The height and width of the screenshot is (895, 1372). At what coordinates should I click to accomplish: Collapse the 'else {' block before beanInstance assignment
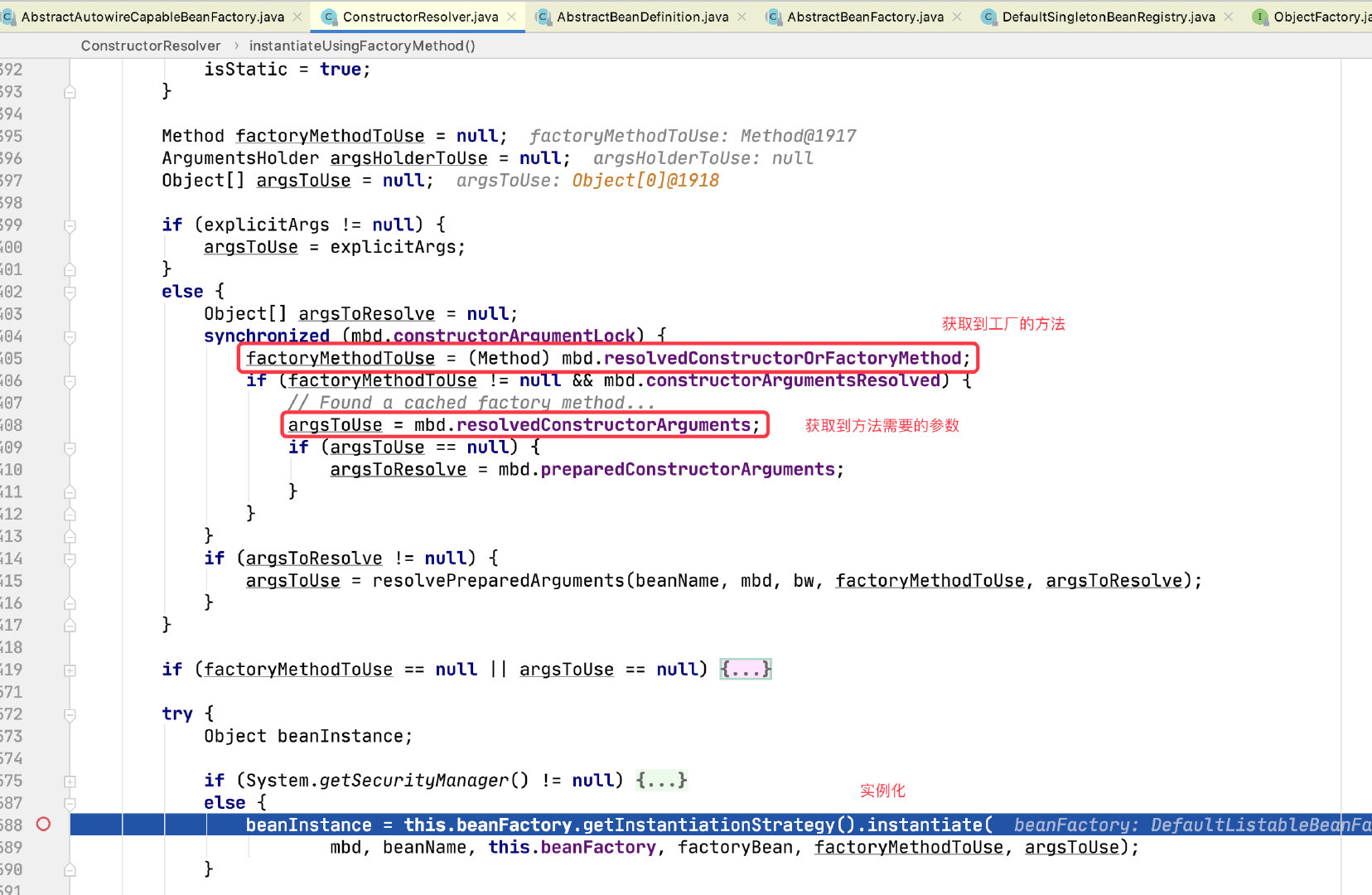coord(70,803)
